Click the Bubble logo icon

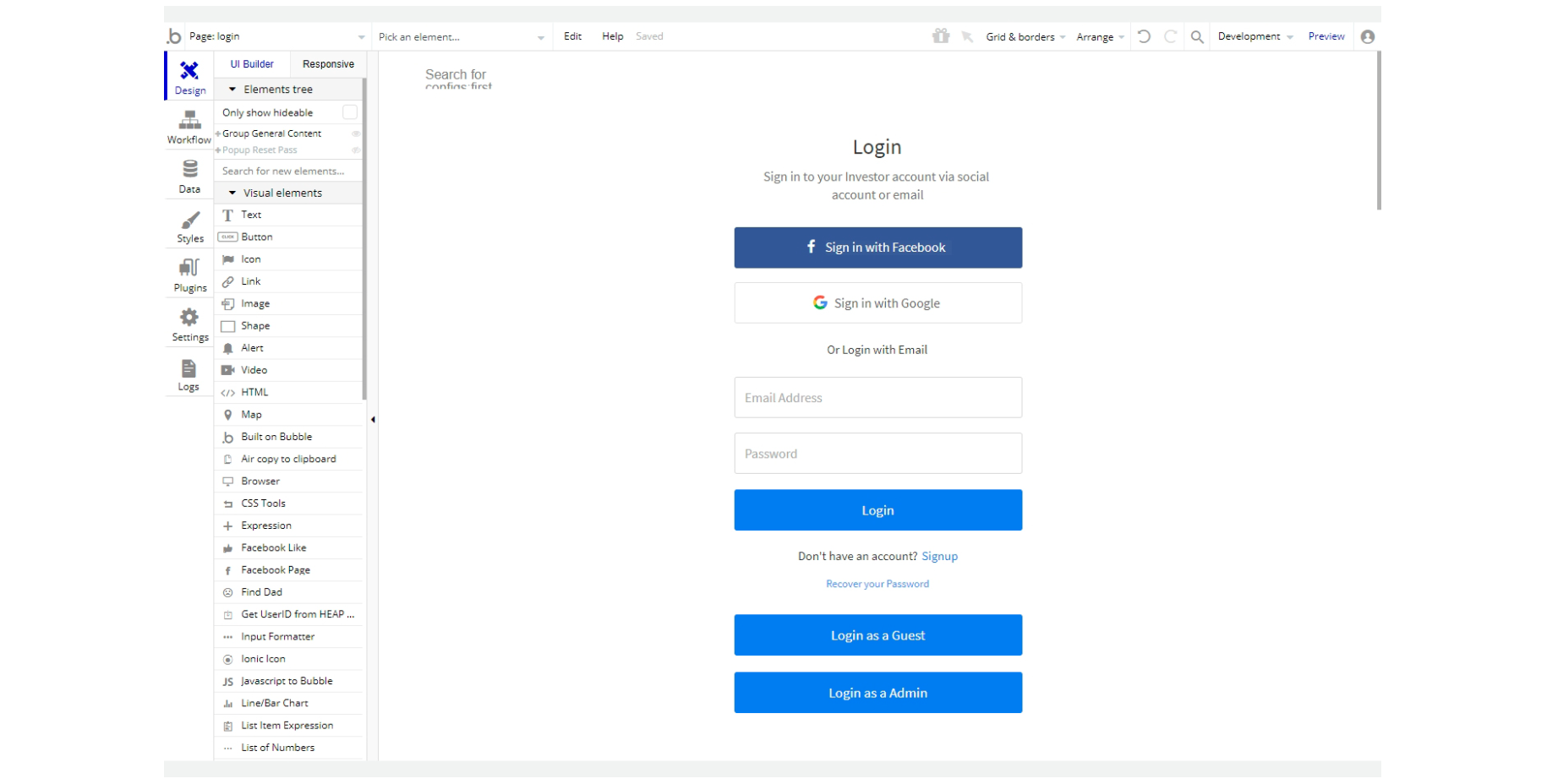pos(174,36)
